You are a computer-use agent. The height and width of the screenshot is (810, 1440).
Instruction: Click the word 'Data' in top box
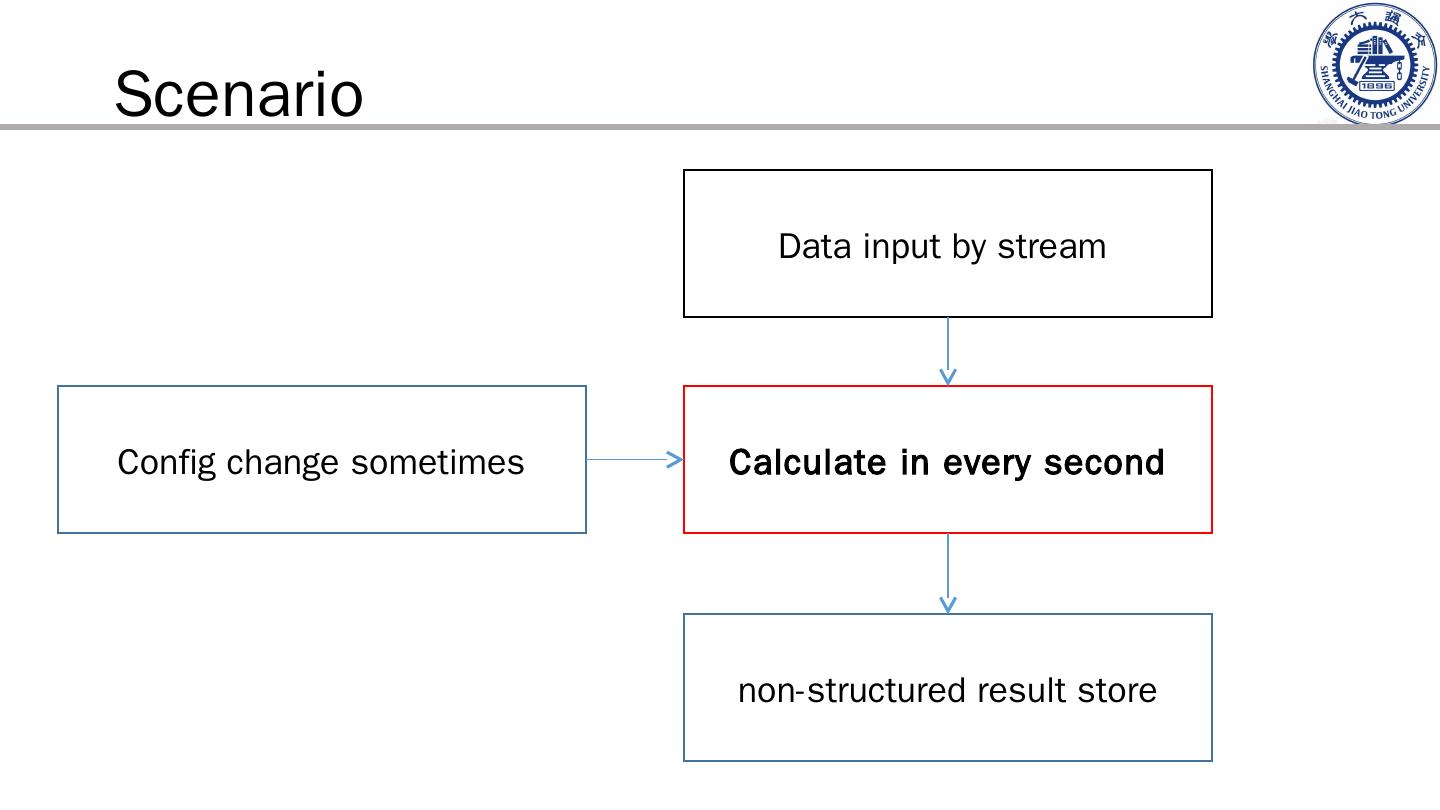pos(807,246)
